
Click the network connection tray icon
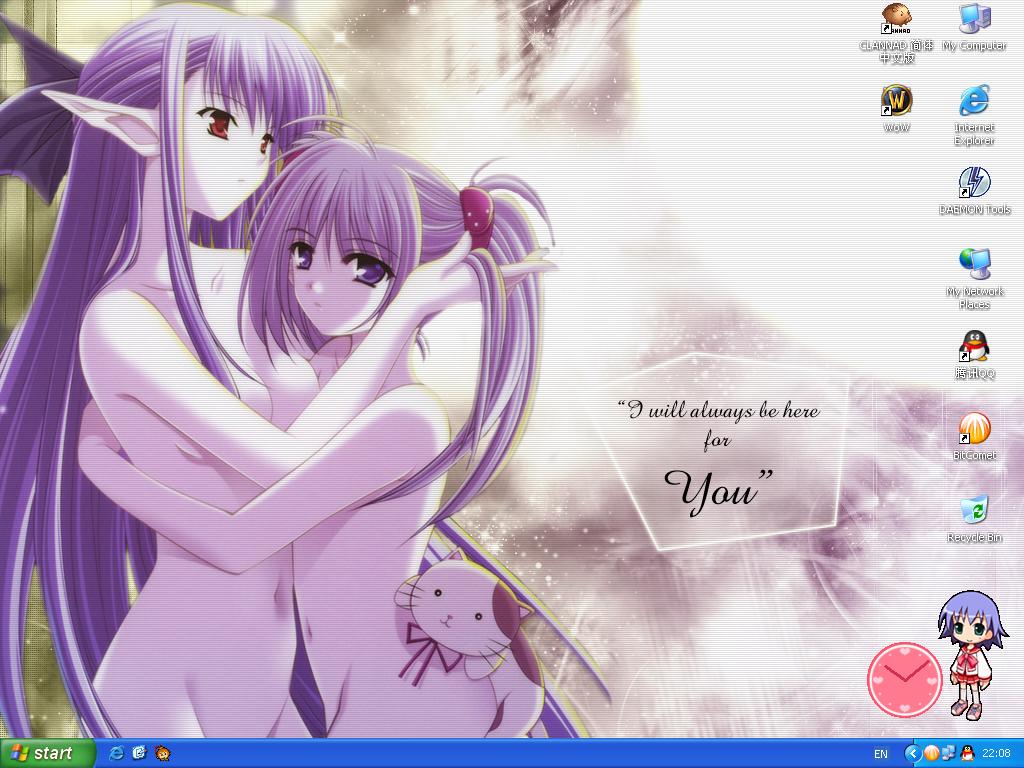point(949,754)
